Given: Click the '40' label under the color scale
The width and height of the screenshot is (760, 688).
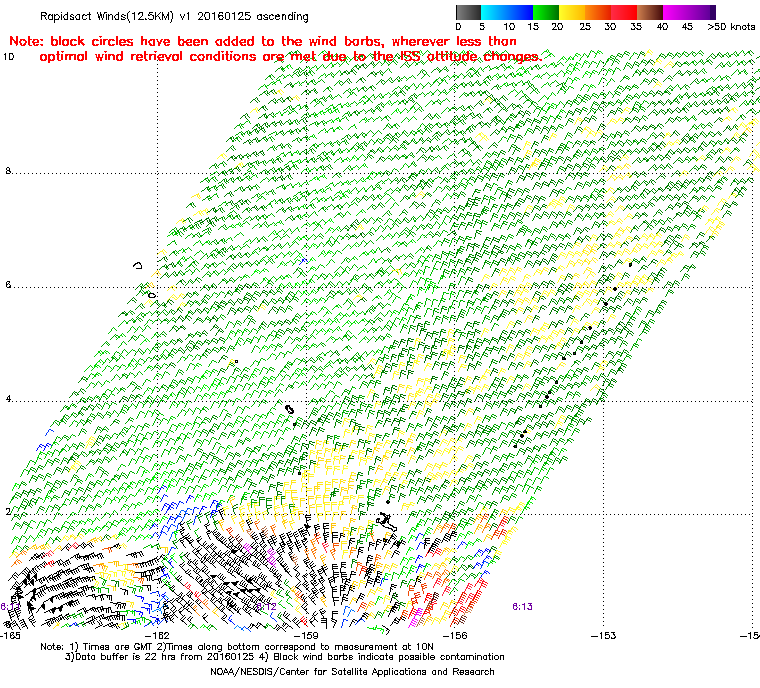Looking at the screenshot, I should click(x=662, y=27).
